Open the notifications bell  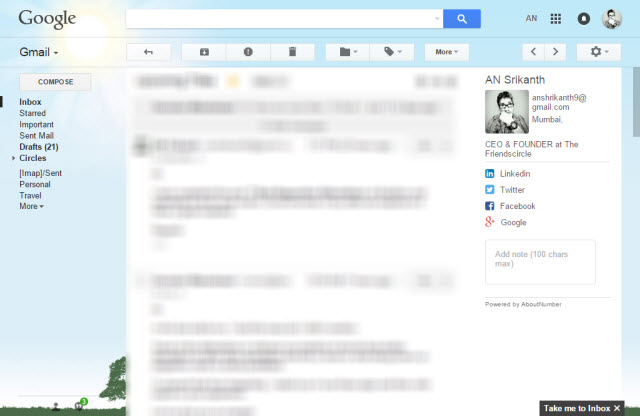point(584,19)
